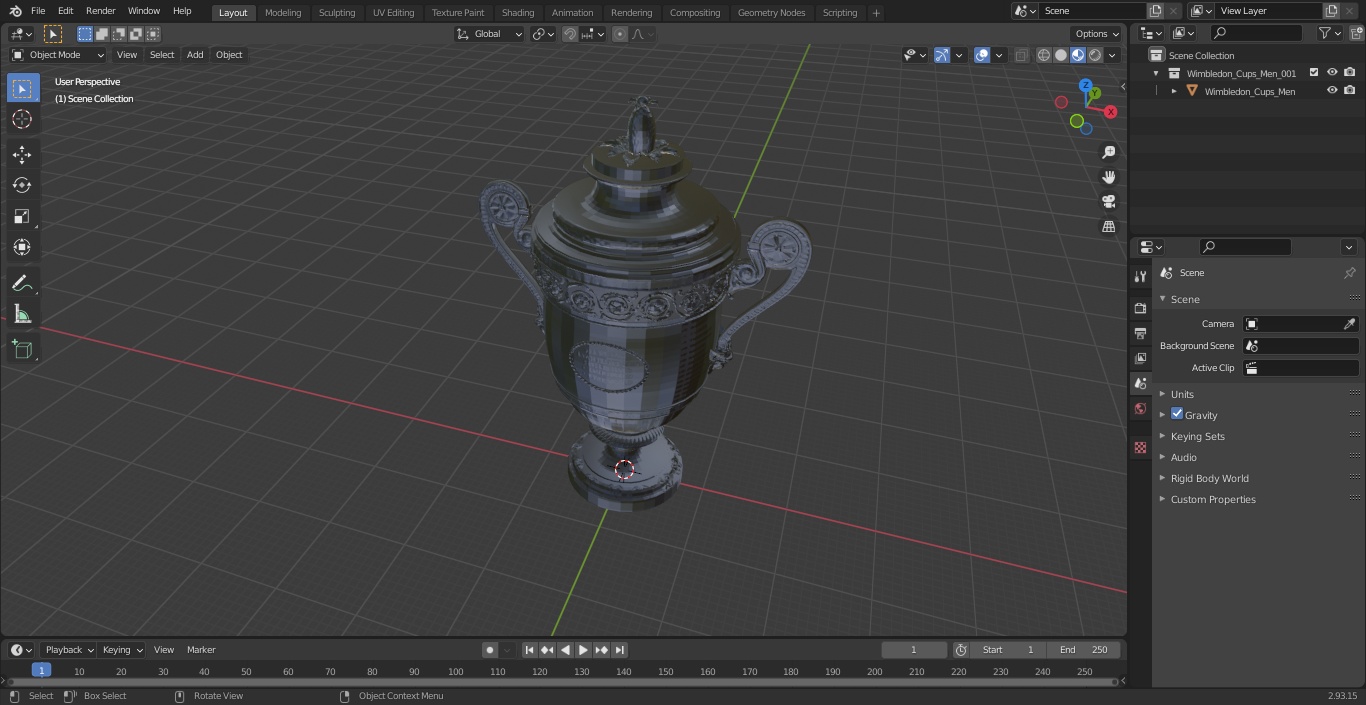Click the Zoom view magnifier icon

click(1108, 152)
